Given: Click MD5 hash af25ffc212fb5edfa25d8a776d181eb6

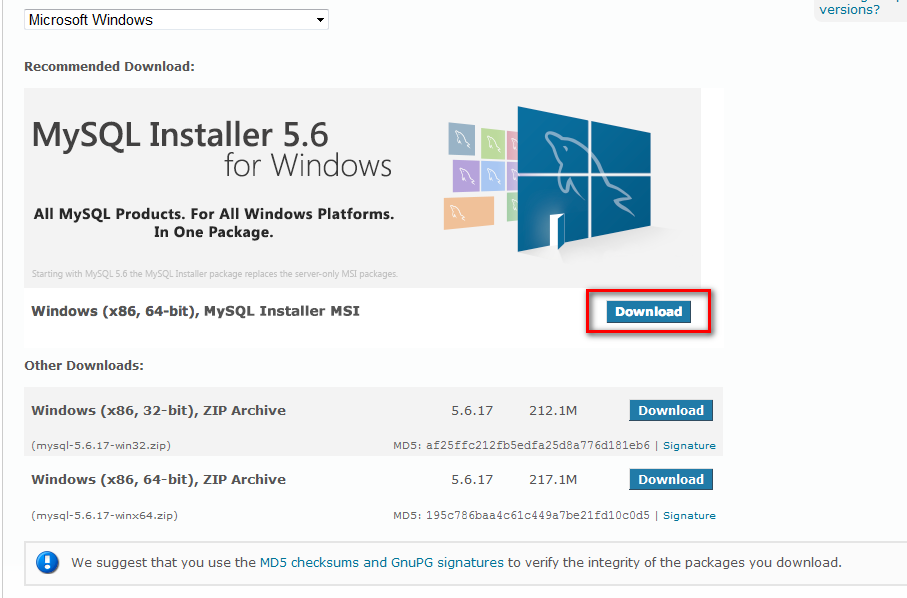Looking at the screenshot, I should coord(538,445).
